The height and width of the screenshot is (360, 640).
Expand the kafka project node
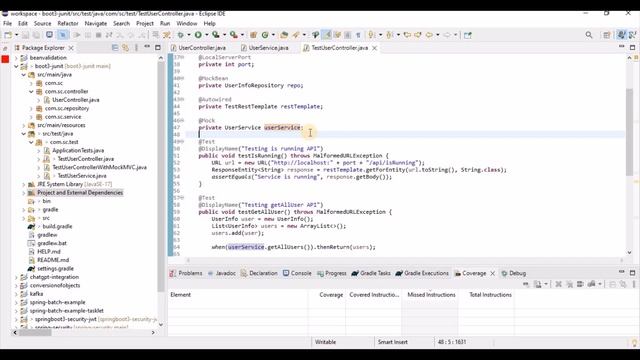[x=16, y=294]
